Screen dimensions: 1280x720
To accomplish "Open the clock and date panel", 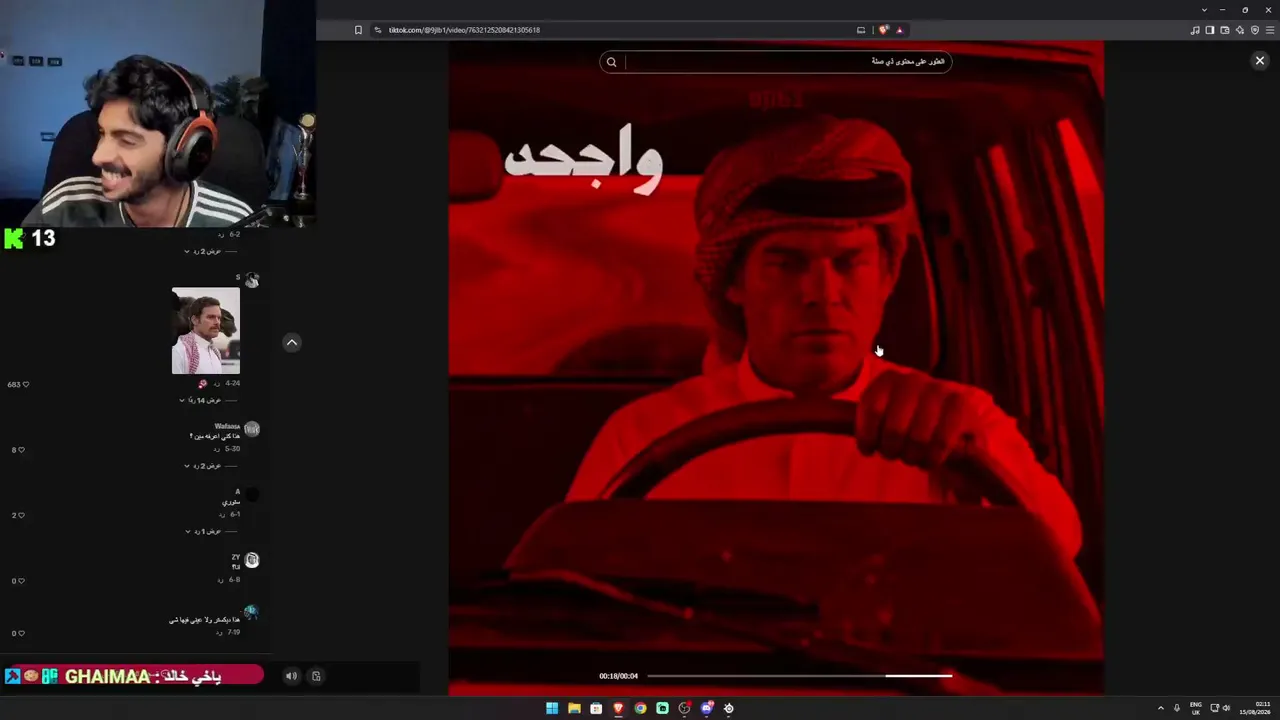I will point(1255,708).
